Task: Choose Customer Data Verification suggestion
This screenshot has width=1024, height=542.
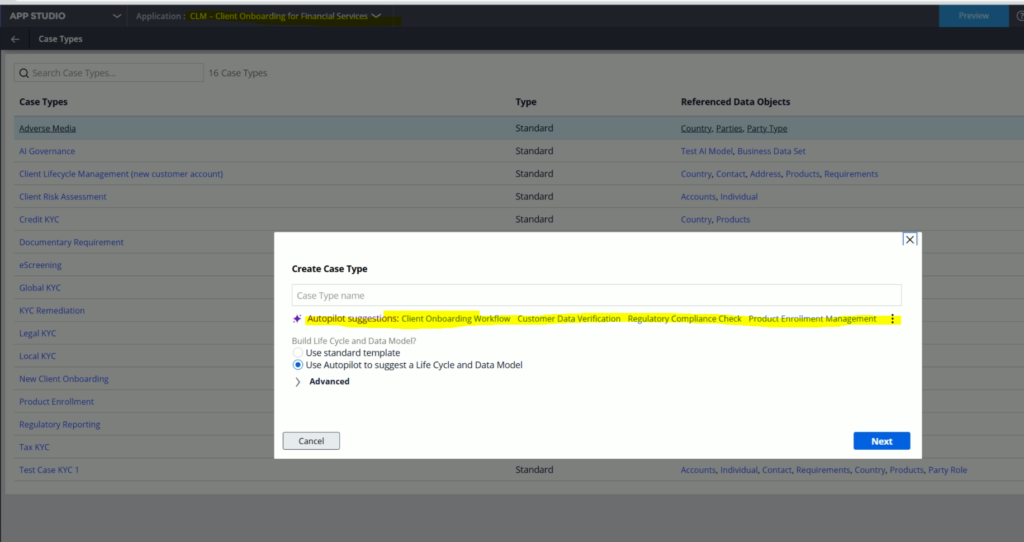Action: [568, 319]
